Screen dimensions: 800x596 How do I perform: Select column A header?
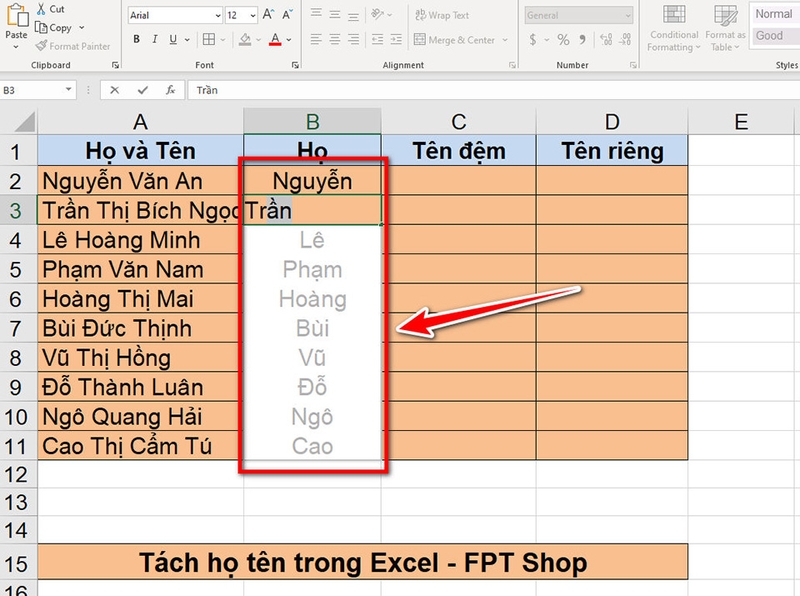[x=140, y=122]
